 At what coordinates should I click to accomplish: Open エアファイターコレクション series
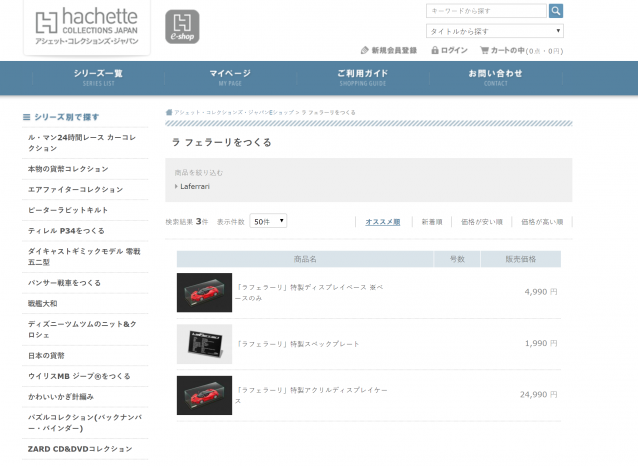(85, 190)
